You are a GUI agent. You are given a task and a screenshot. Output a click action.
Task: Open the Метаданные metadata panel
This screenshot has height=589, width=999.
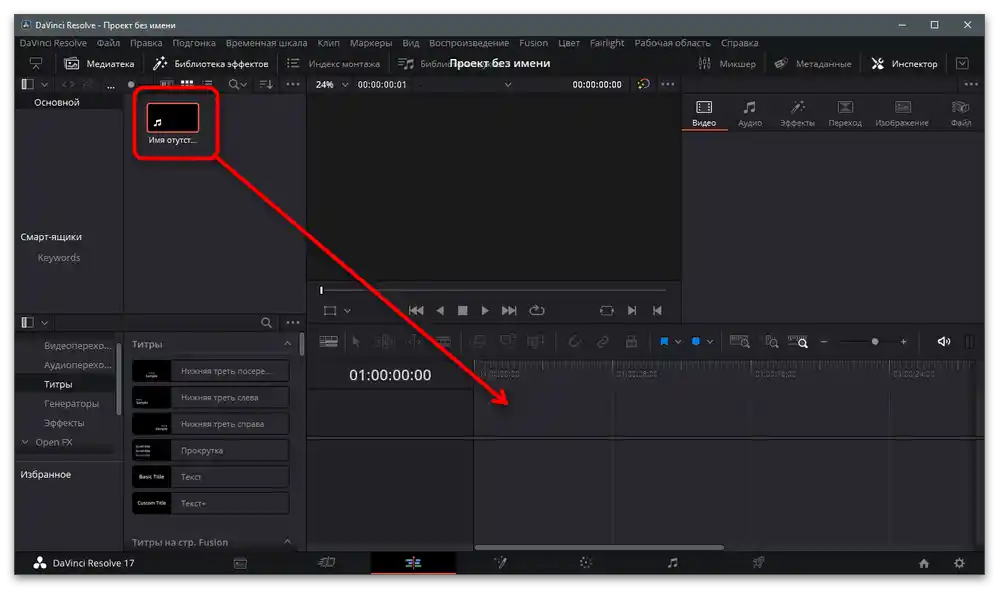[812, 64]
